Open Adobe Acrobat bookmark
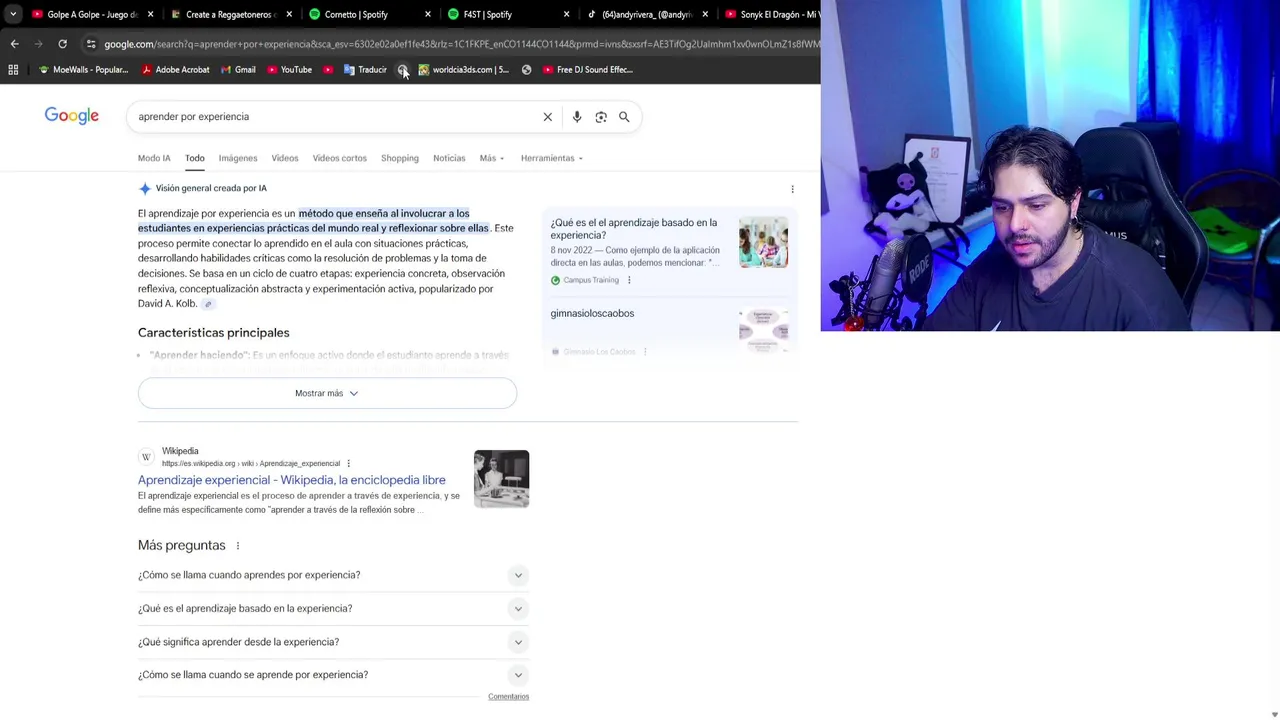 point(175,70)
